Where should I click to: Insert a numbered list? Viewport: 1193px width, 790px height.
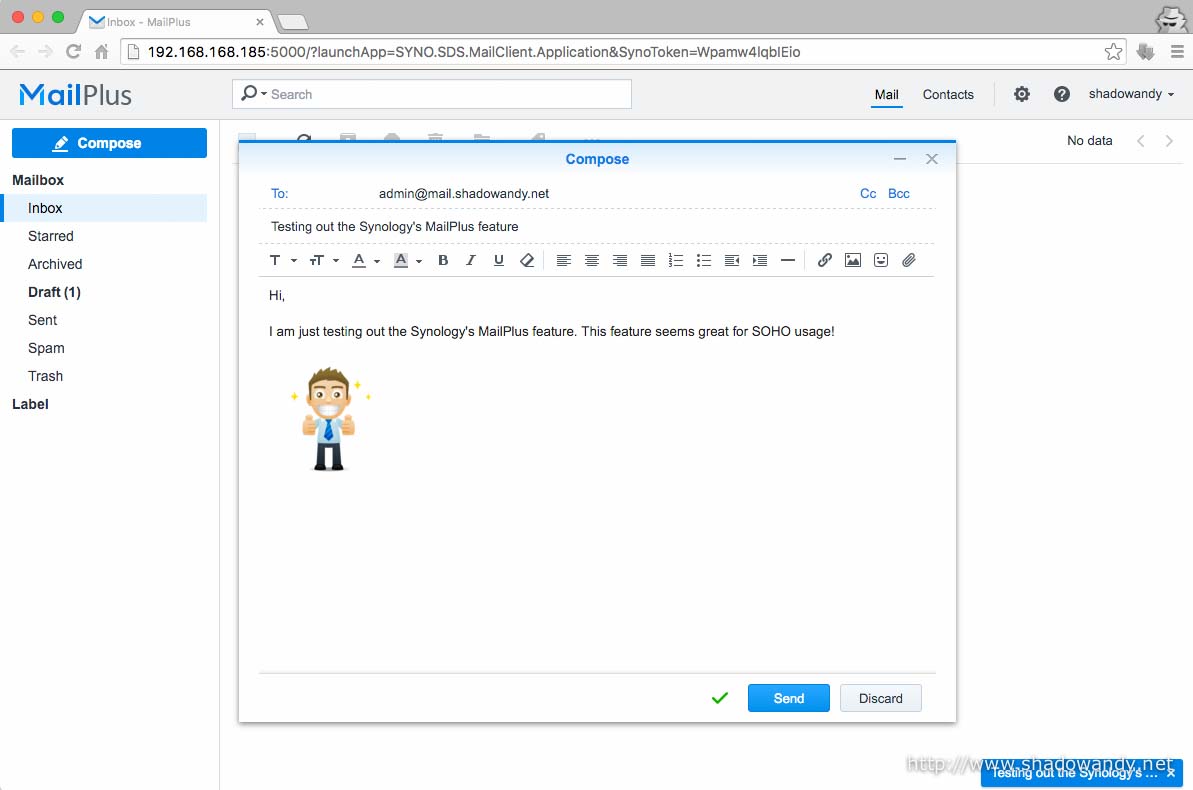point(676,260)
